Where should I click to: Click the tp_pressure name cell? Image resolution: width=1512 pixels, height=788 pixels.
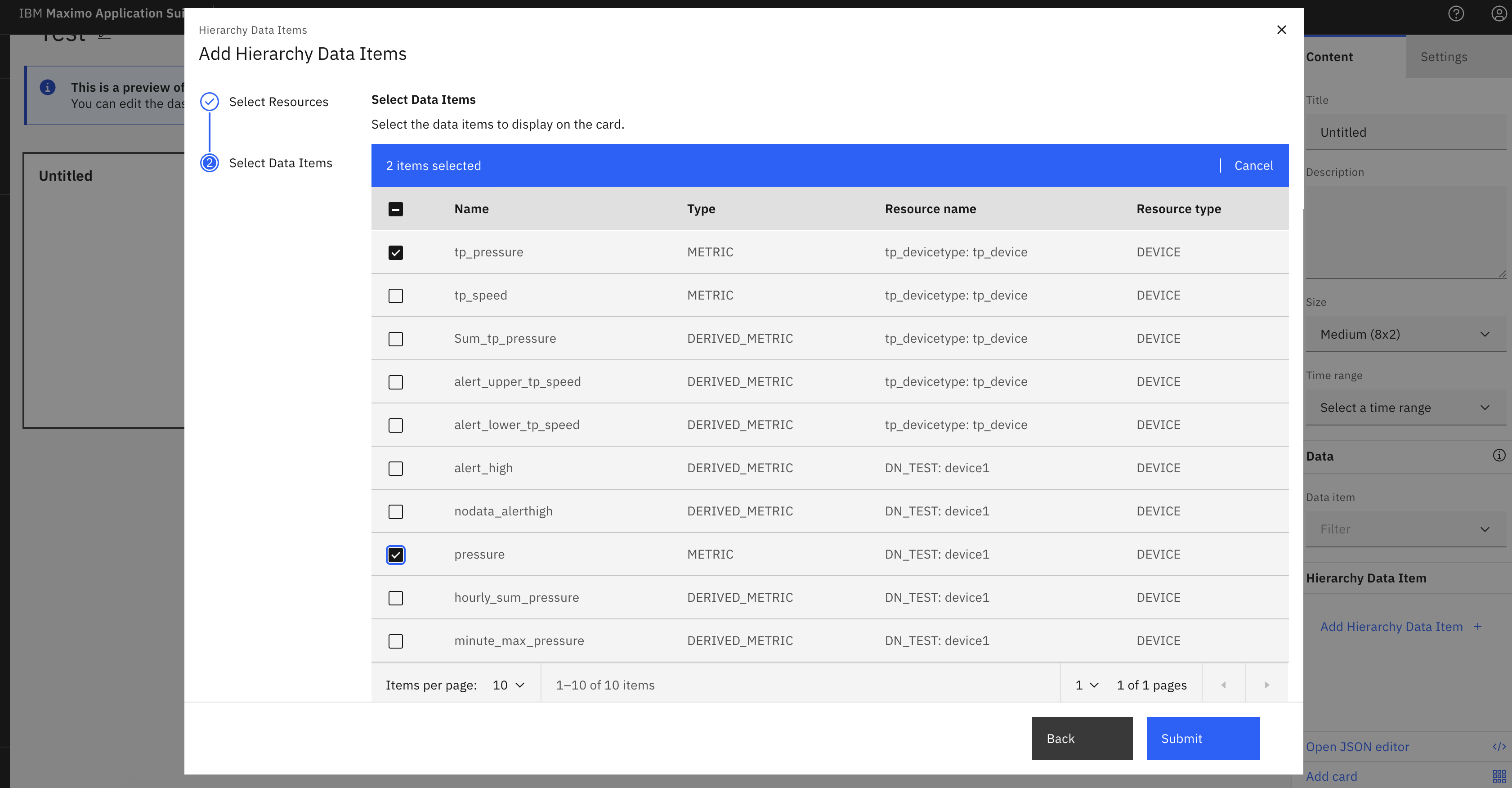[488, 252]
